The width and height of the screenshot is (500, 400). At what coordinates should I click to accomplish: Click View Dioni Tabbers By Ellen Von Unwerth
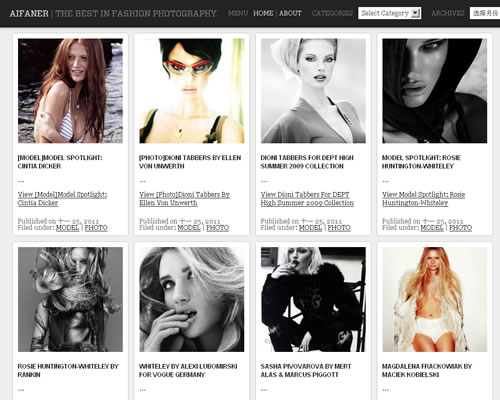point(184,199)
